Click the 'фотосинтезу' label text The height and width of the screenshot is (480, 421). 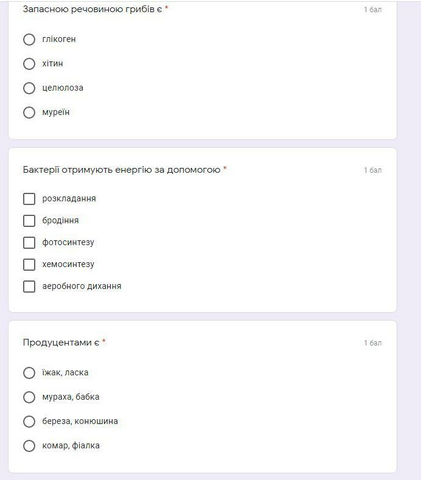point(68,242)
